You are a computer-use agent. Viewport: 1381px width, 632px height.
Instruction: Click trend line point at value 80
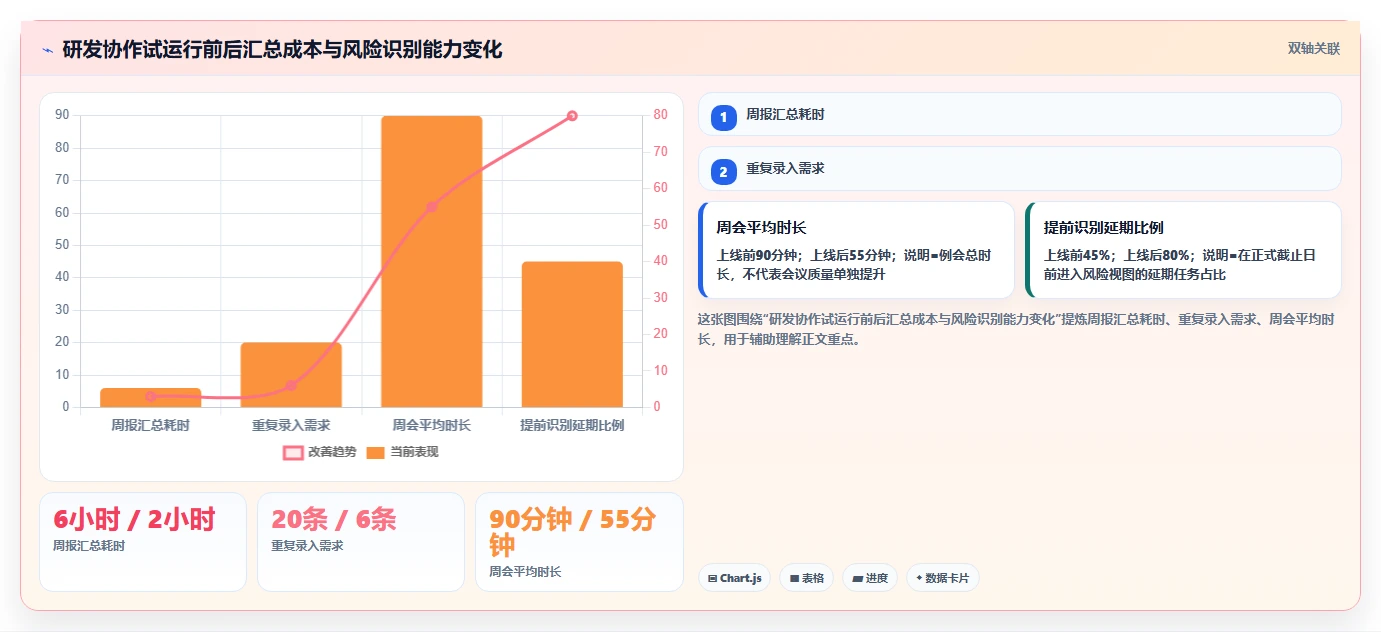(x=572, y=116)
